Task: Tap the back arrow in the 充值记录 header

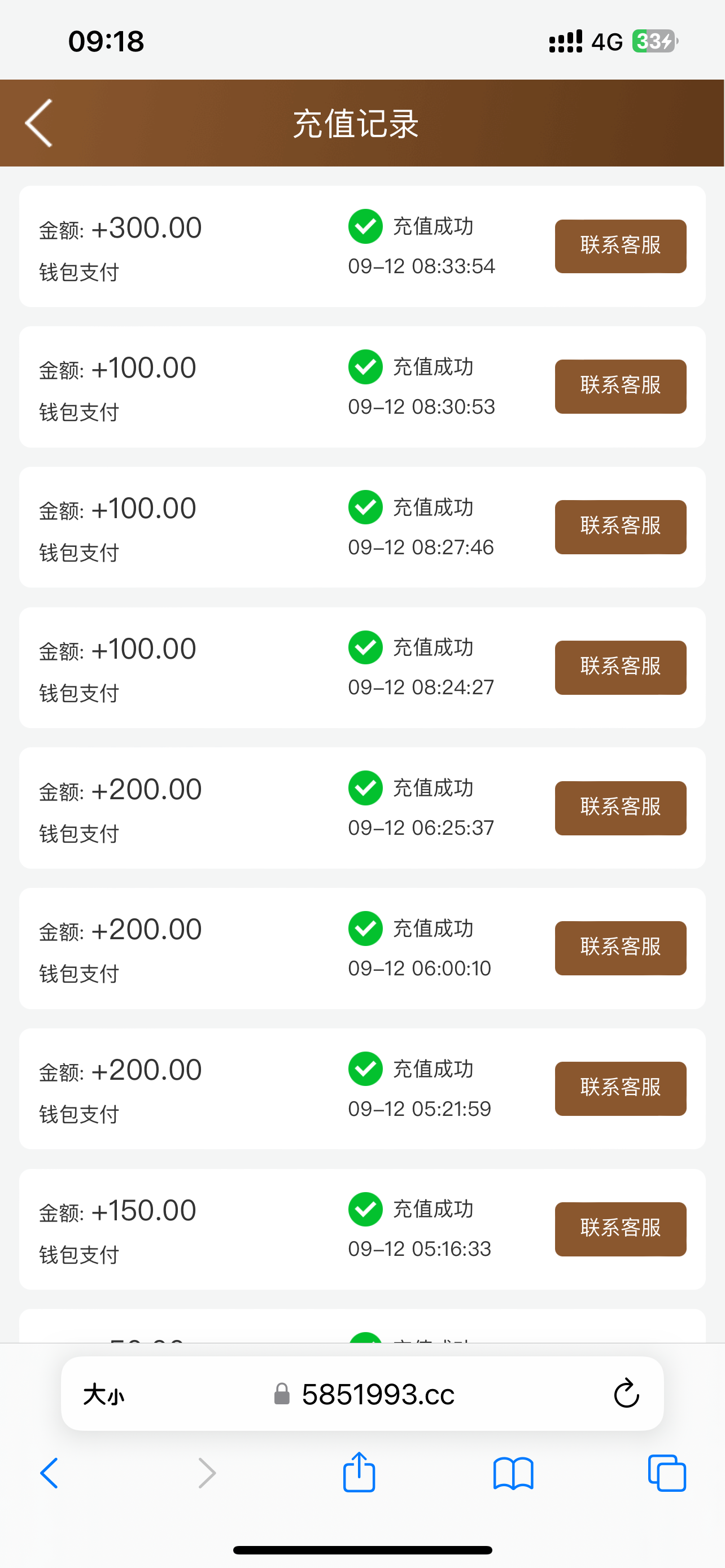Action: [x=39, y=123]
